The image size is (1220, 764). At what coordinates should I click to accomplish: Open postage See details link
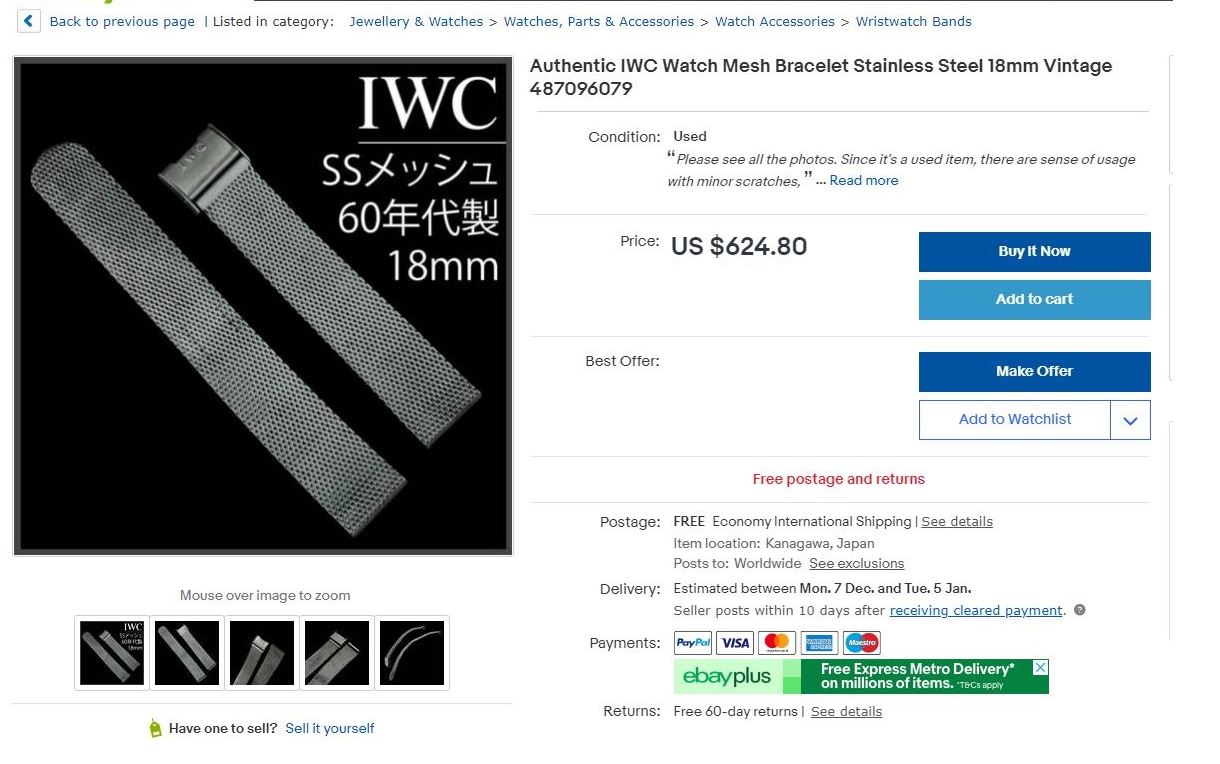point(957,521)
